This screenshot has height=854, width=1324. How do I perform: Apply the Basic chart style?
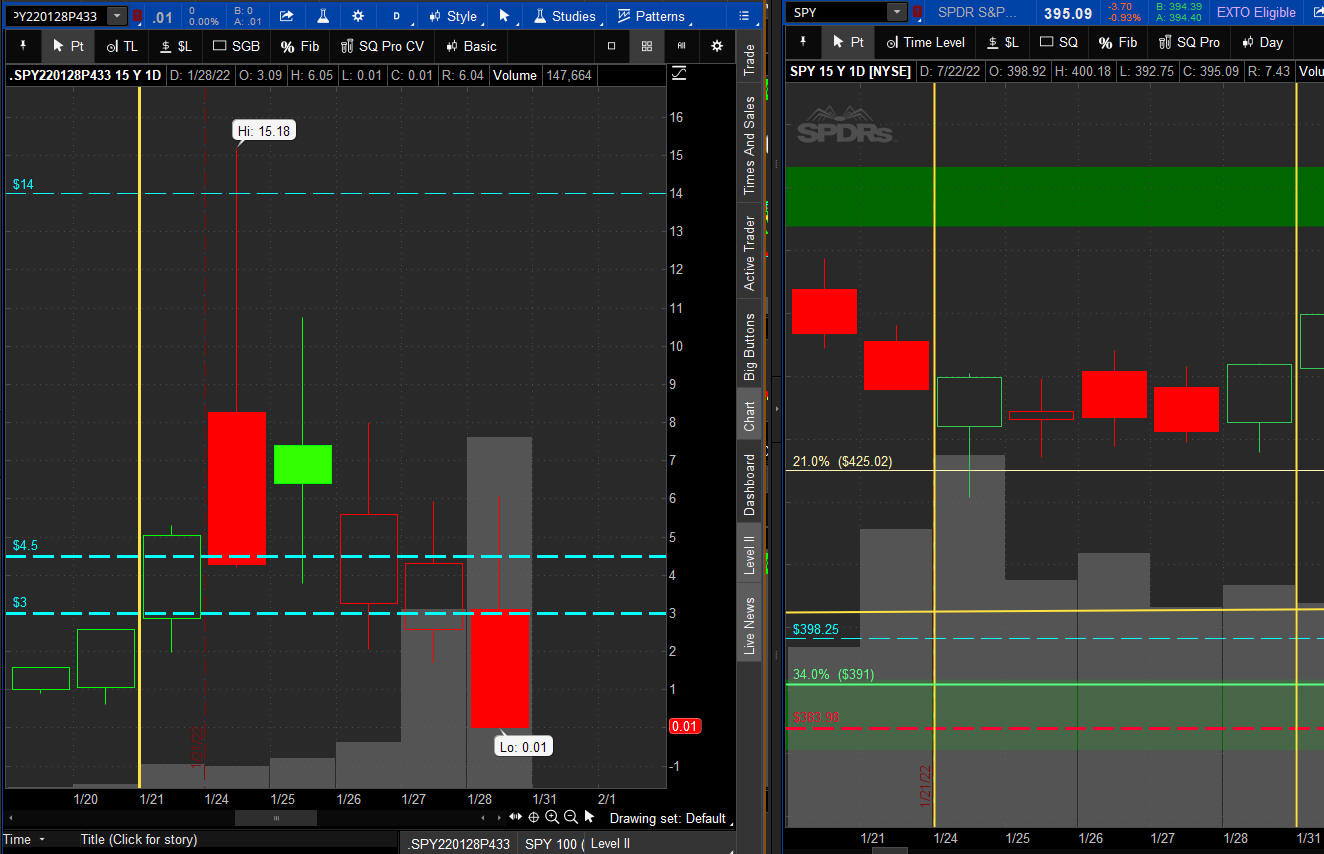tap(470, 46)
